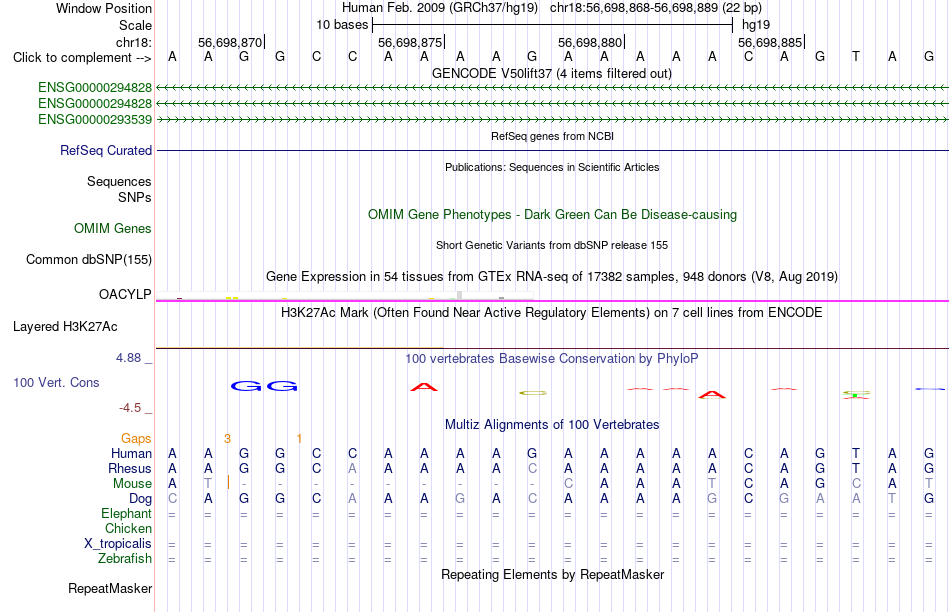The height and width of the screenshot is (612, 950).
Task: Click the 'RefSeq genes from NCBI' title
Action: coord(552,136)
